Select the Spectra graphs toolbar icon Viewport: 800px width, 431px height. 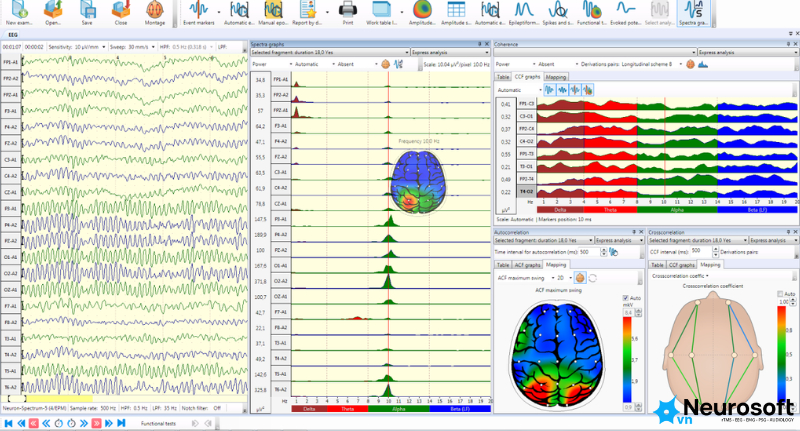pos(694,13)
